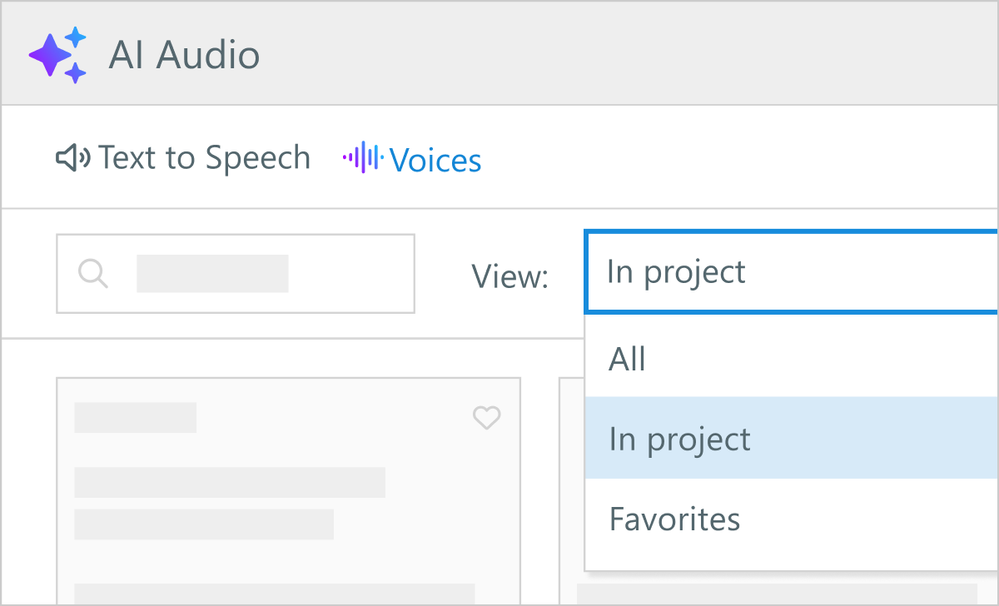Select the Voices tab label
999x606 pixels.
click(x=435, y=160)
